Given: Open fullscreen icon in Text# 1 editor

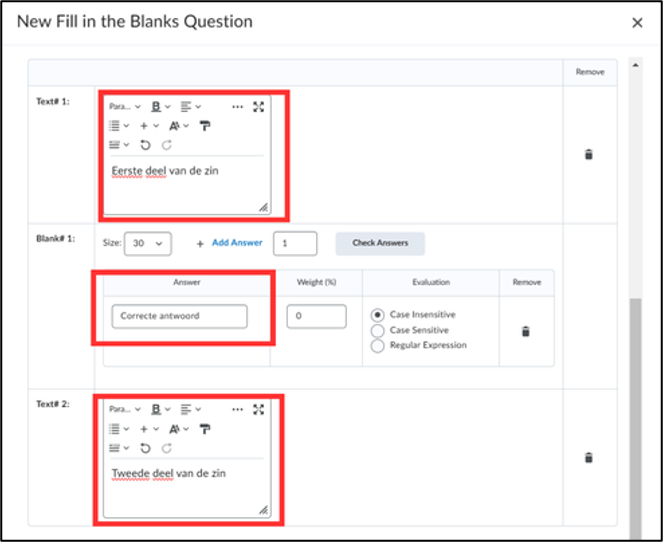Looking at the screenshot, I should point(258,107).
